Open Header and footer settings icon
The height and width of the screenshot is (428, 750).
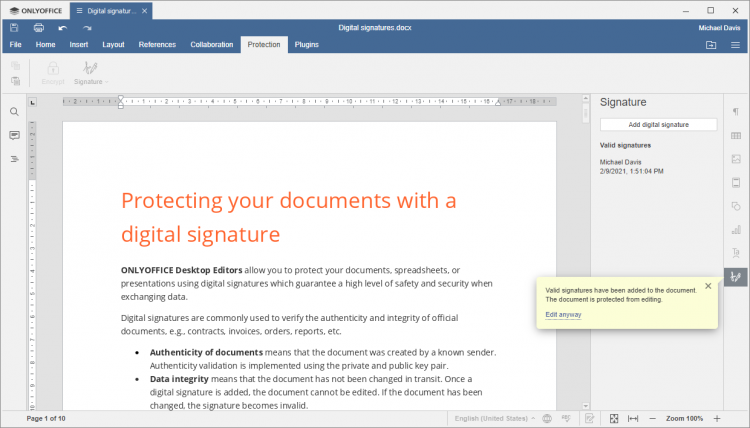(736, 182)
